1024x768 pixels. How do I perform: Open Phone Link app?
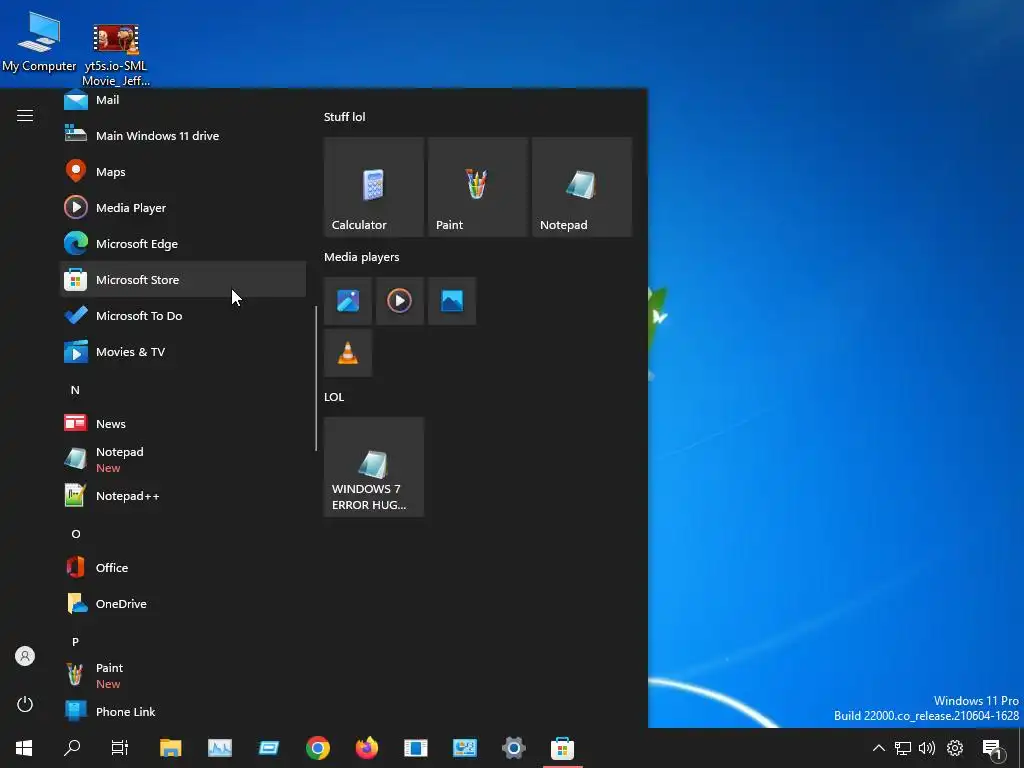pos(183,711)
